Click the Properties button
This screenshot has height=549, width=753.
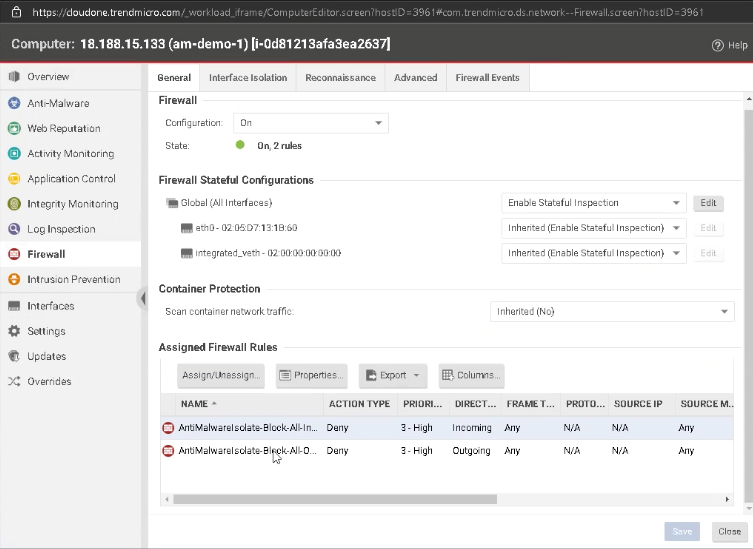[x=312, y=375]
